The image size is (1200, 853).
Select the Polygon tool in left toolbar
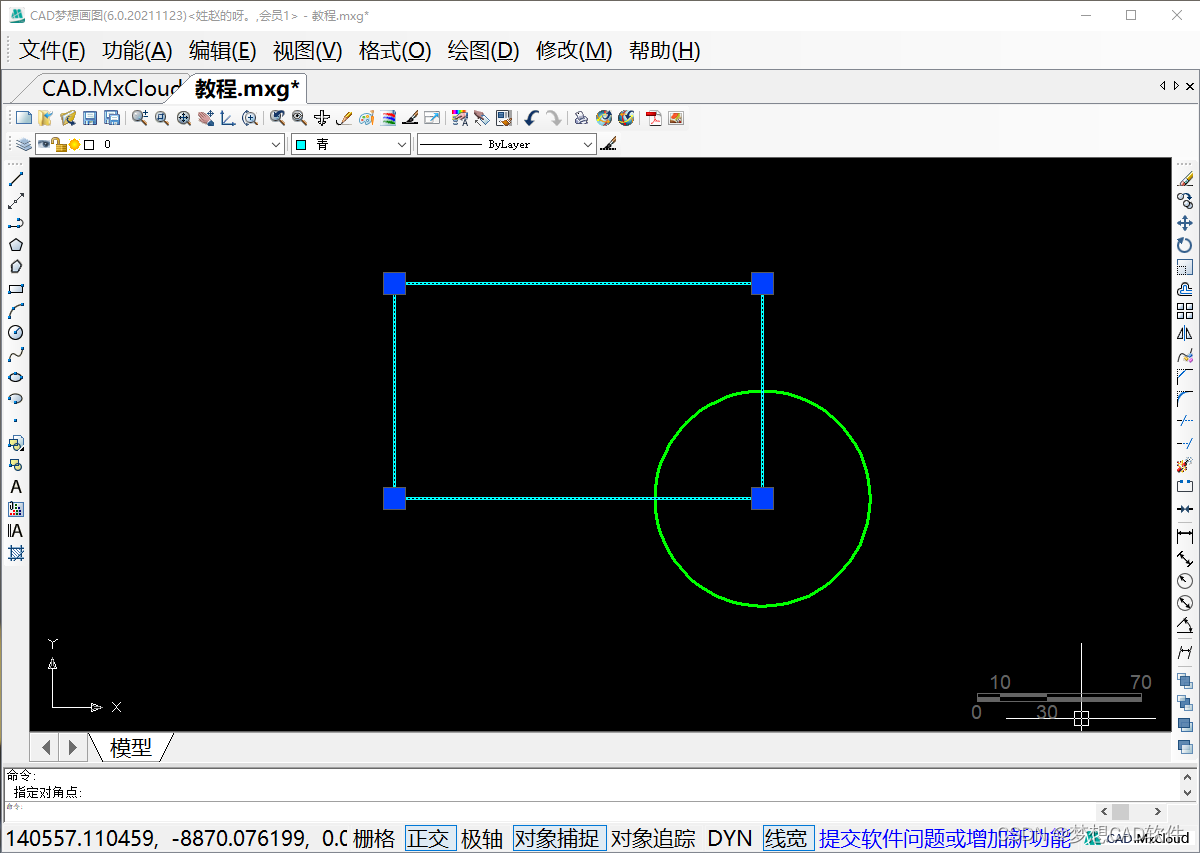click(16, 245)
